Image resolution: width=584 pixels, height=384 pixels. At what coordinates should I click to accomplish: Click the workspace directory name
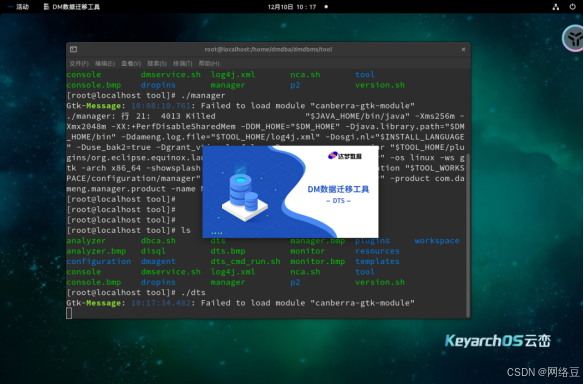437,241
